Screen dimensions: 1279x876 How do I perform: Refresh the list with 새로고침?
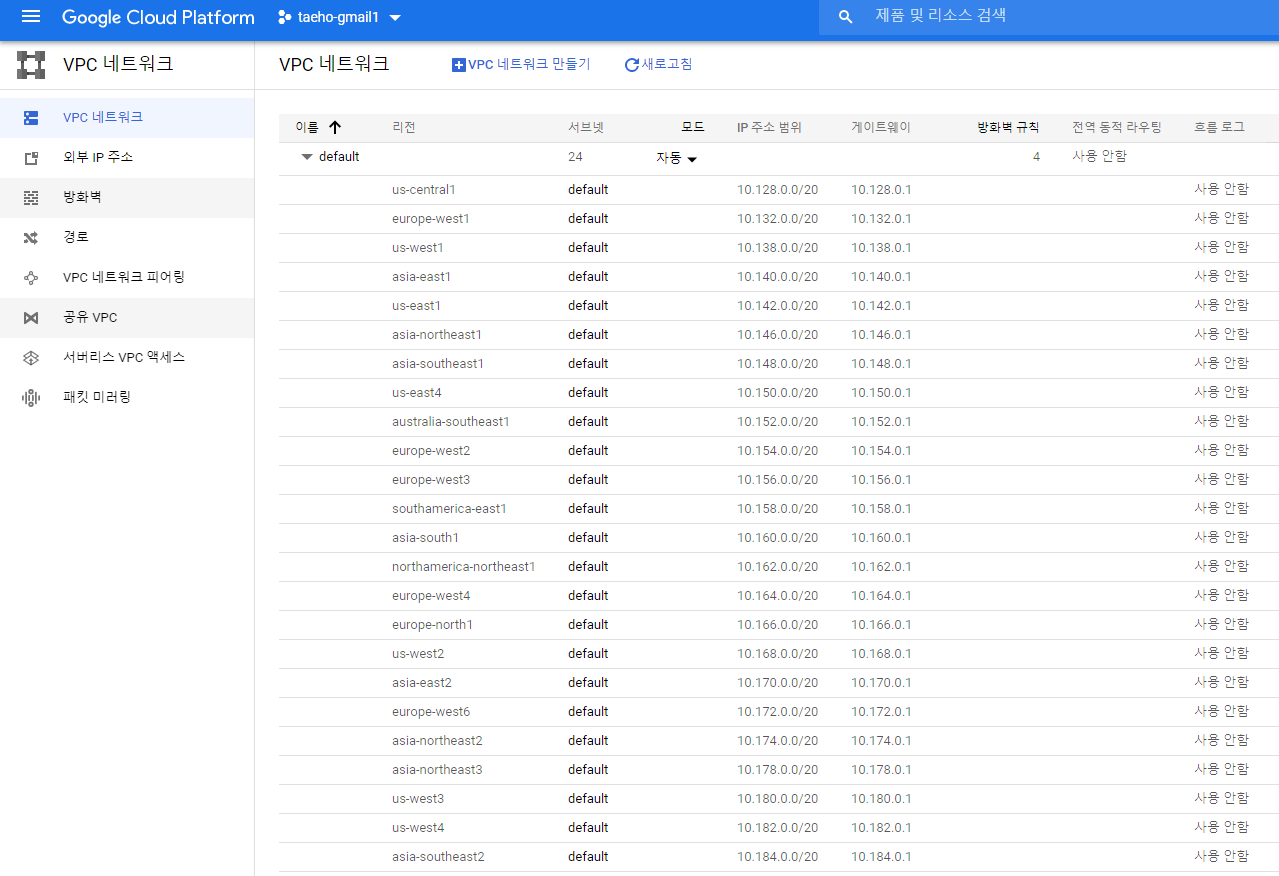pyautogui.click(x=657, y=64)
